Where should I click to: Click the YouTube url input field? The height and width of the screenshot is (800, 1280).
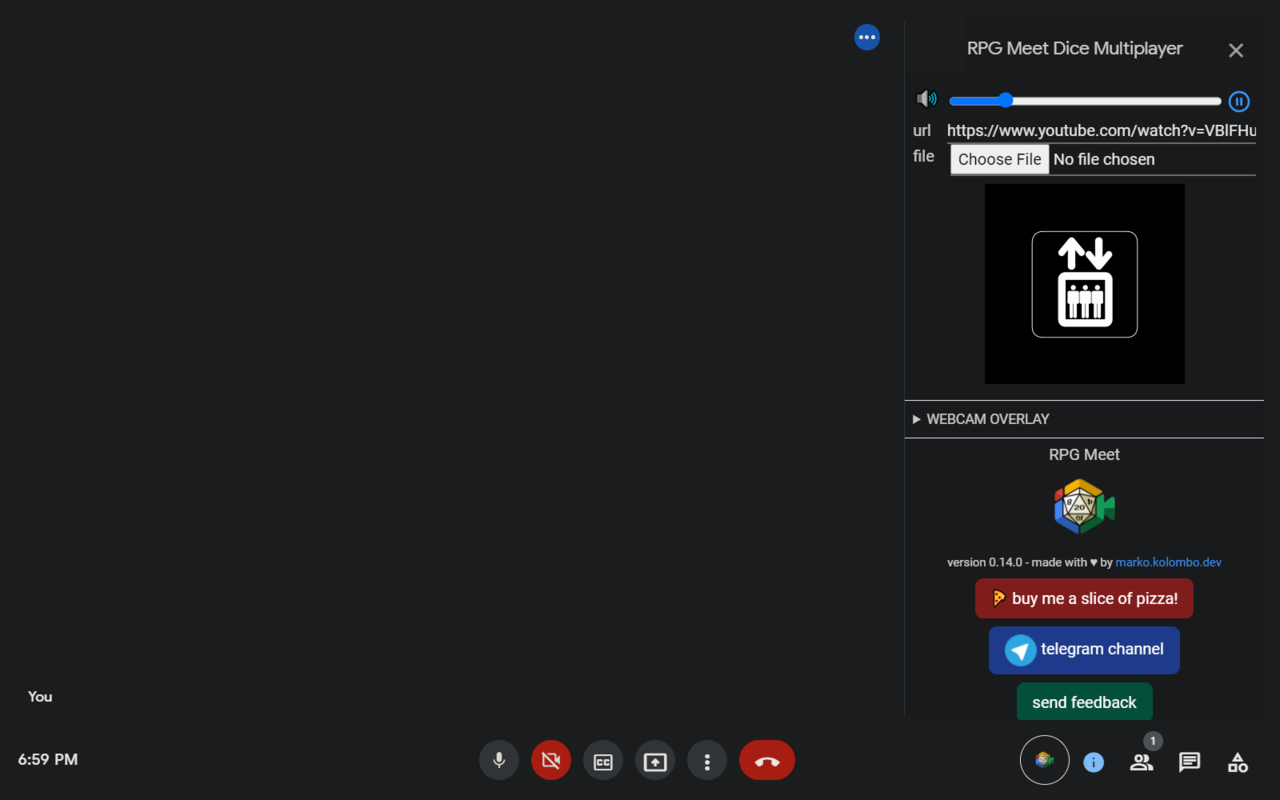tap(1101, 131)
